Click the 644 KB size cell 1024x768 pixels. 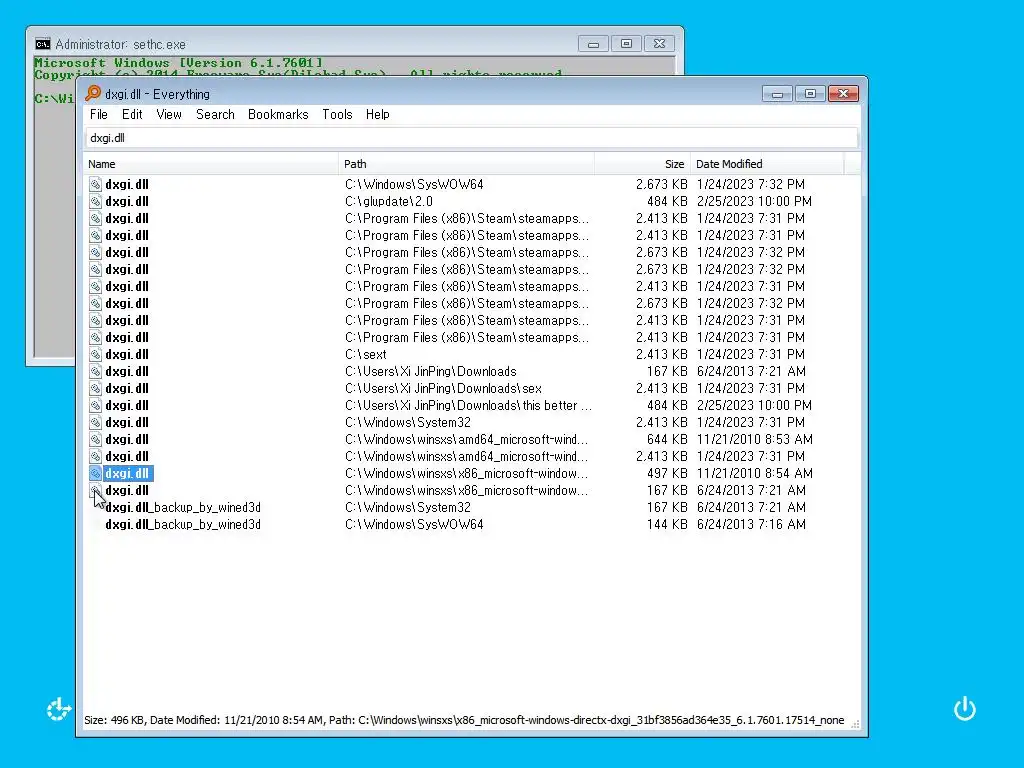point(667,439)
